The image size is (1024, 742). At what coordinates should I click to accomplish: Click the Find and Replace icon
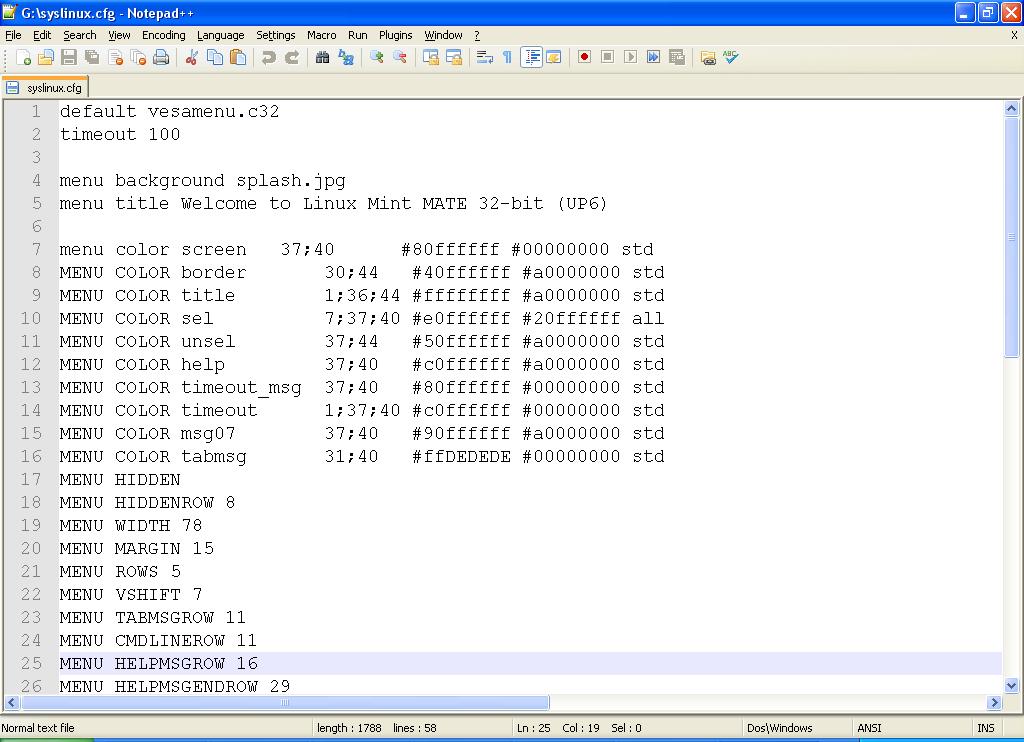[x=346, y=58]
